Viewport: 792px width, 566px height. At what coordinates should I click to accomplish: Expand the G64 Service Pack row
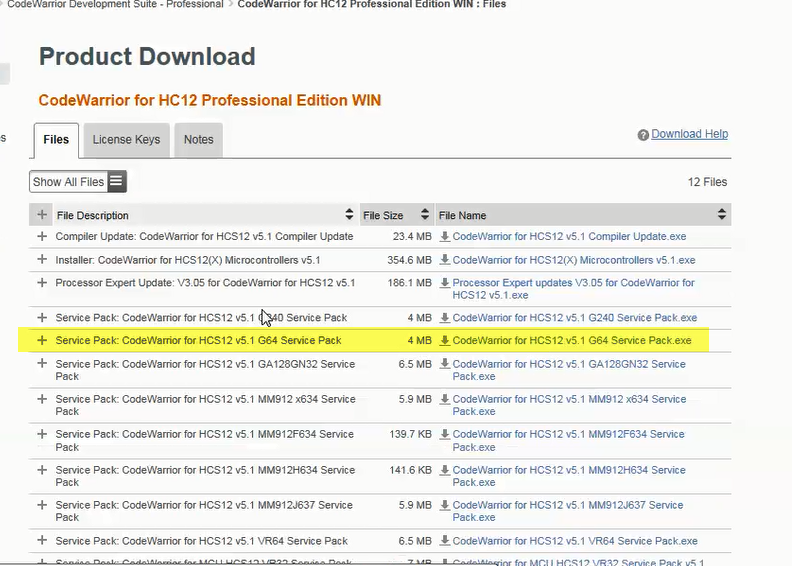(x=42, y=340)
